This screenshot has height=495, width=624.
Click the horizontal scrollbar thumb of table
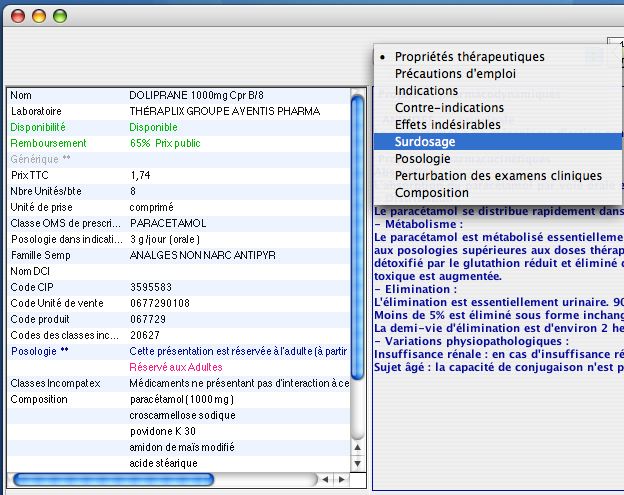pyautogui.click(x=114, y=479)
